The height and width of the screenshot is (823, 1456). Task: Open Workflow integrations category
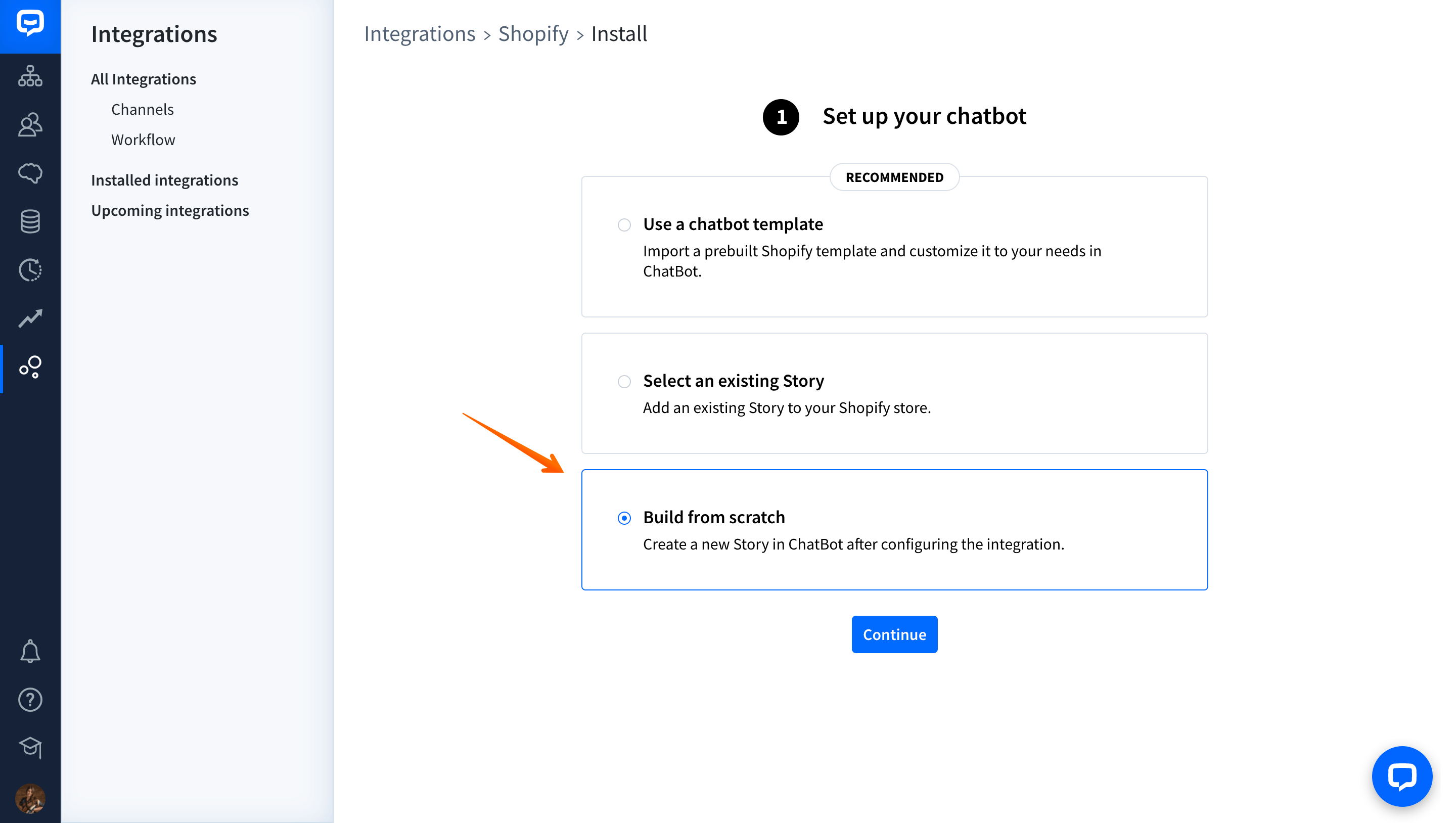143,140
